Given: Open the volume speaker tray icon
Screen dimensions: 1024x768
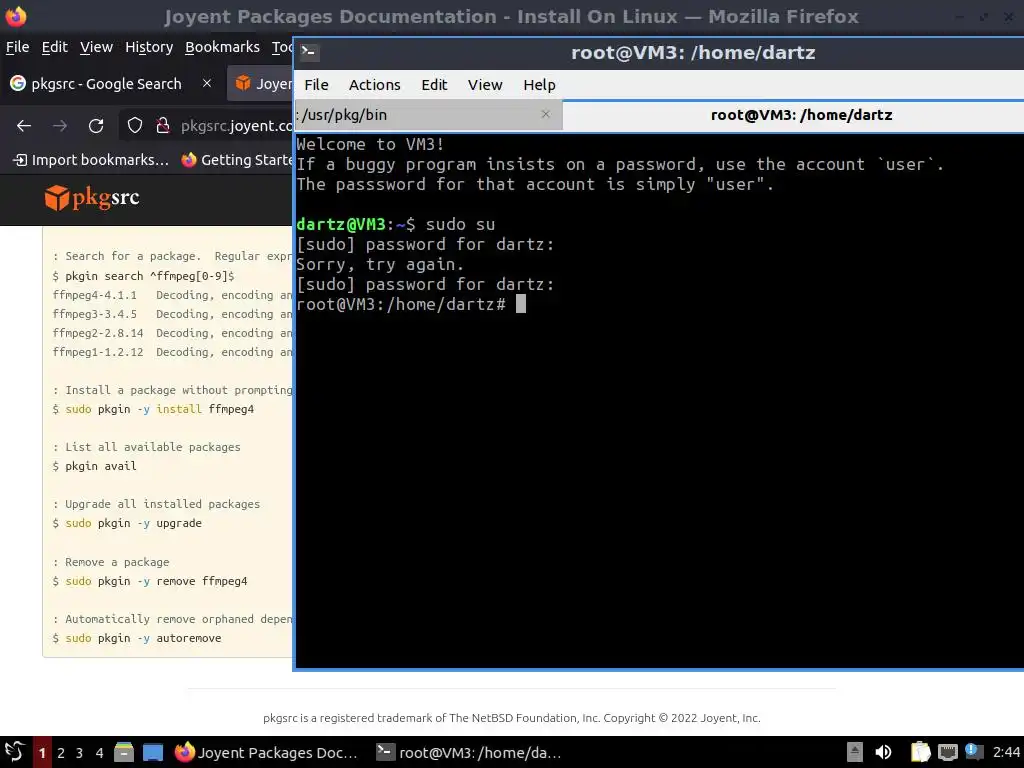Looking at the screenshot, I should tap(883, 752).
